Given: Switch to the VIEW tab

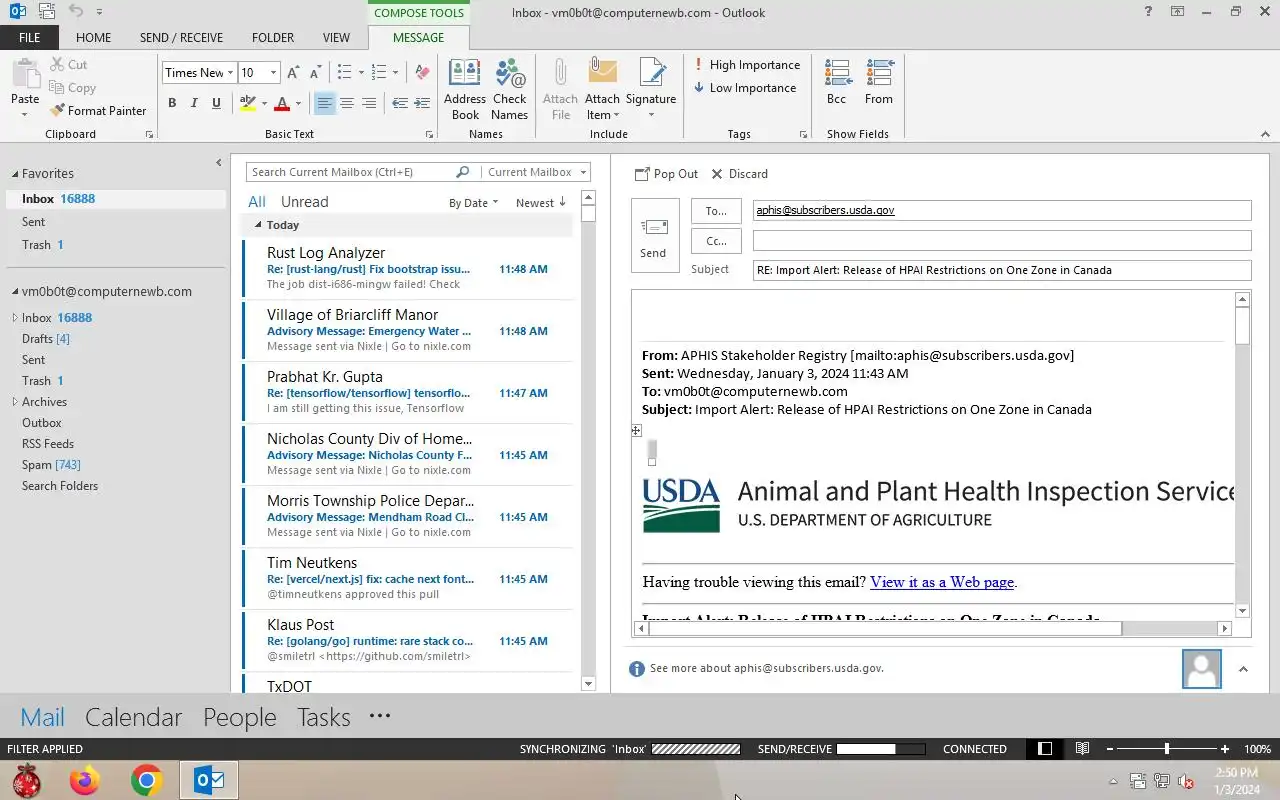Looking at the screenshot, I should coord(336,38).
